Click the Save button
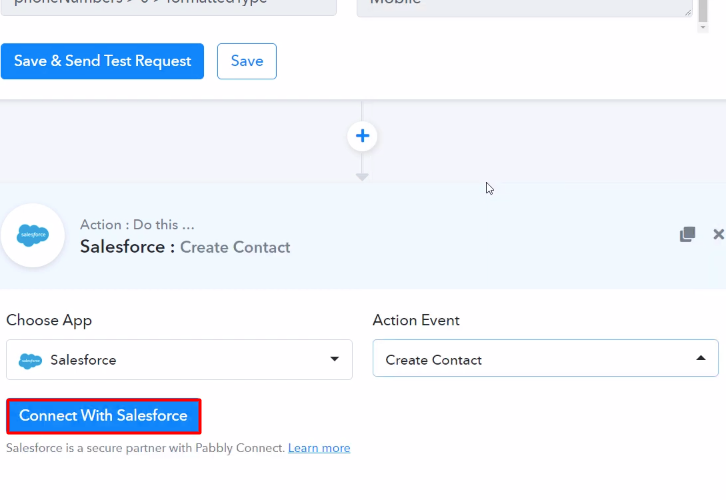The width and height of the screenshot is (726, 500). click(247, 61)
